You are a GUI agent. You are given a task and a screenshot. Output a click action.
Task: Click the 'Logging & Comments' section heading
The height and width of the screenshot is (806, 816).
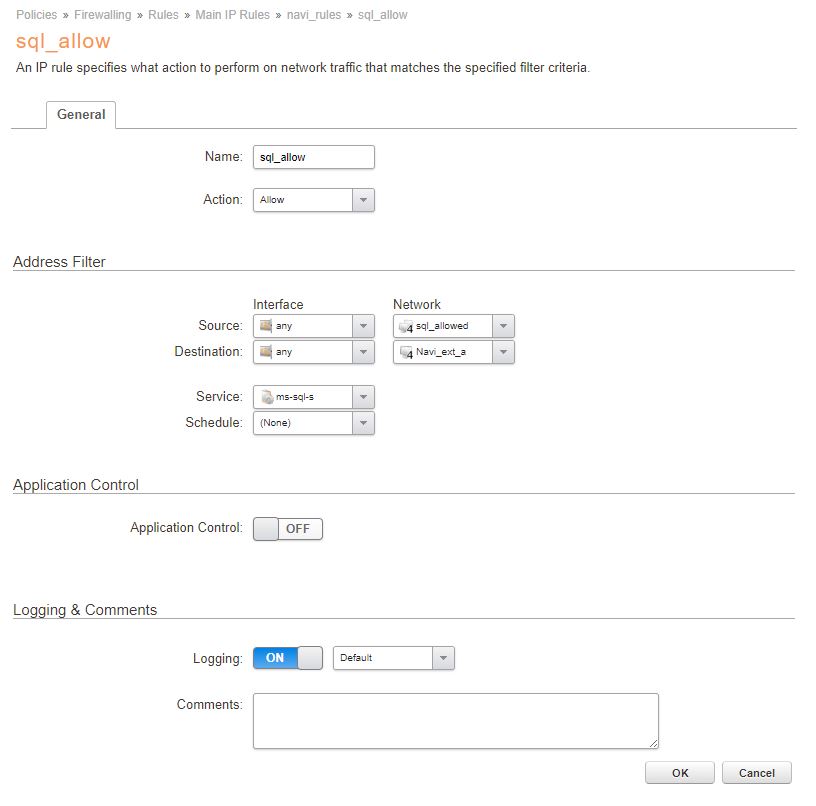85,610
